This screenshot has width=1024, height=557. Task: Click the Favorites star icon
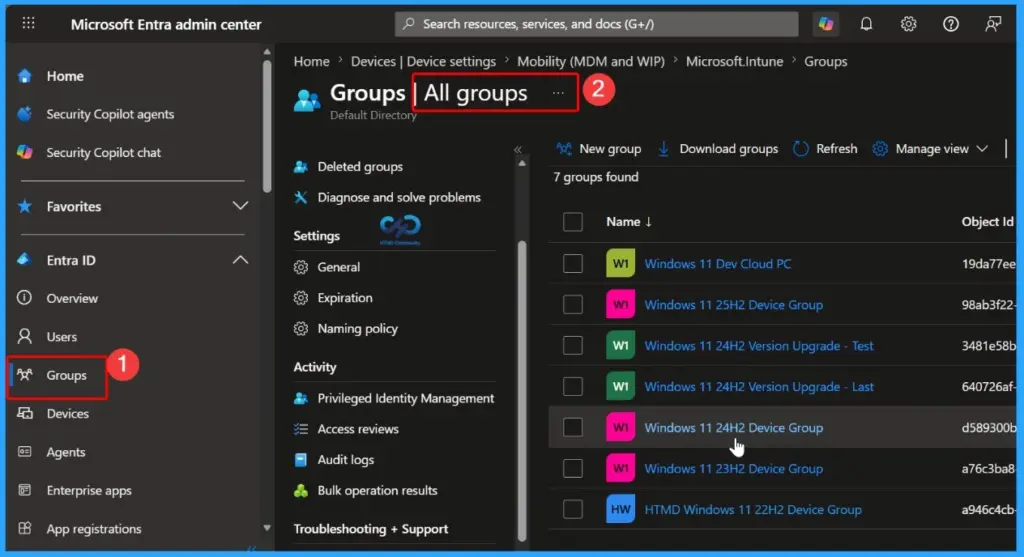[x=25, y=206]
